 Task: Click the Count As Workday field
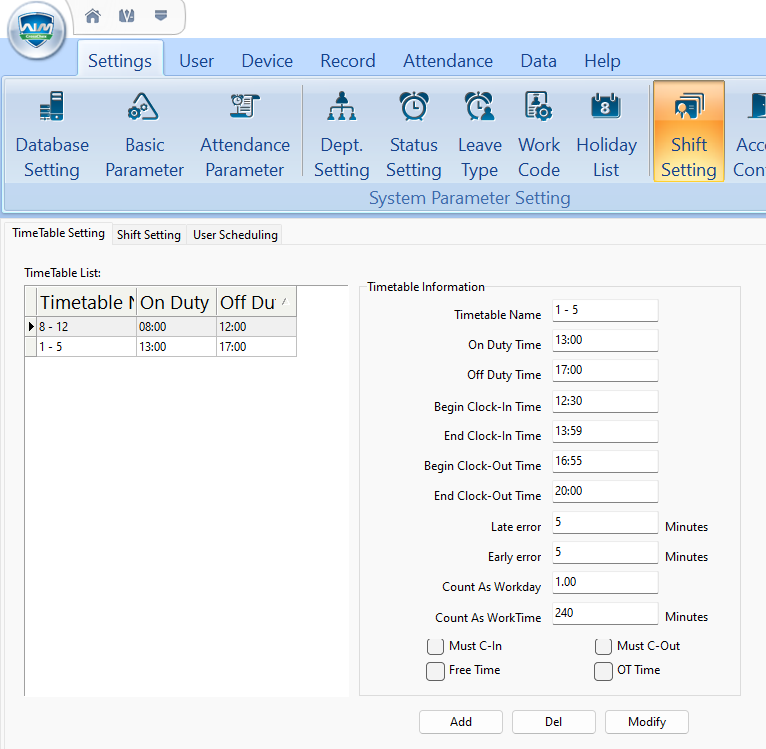pos(605,582)
